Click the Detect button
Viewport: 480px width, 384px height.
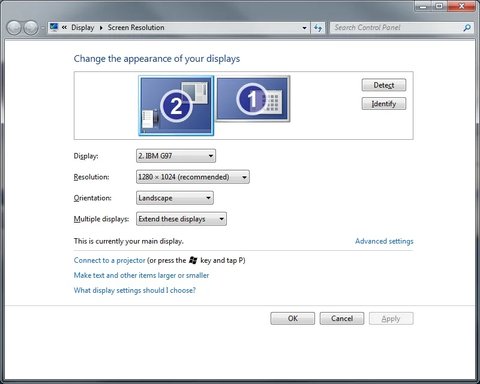pyautogui.click(x=384, y=85)
